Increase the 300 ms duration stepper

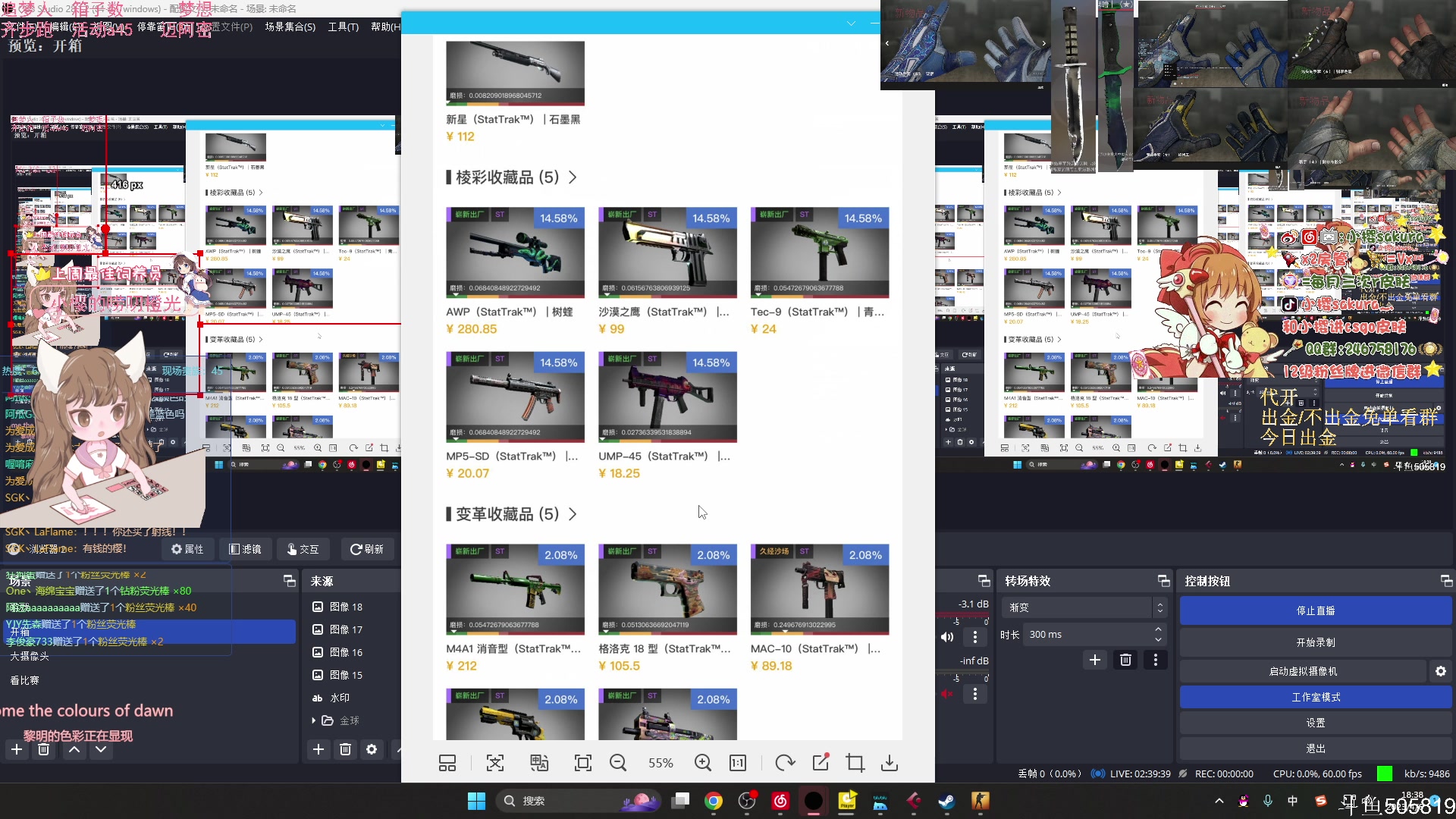1158,629
